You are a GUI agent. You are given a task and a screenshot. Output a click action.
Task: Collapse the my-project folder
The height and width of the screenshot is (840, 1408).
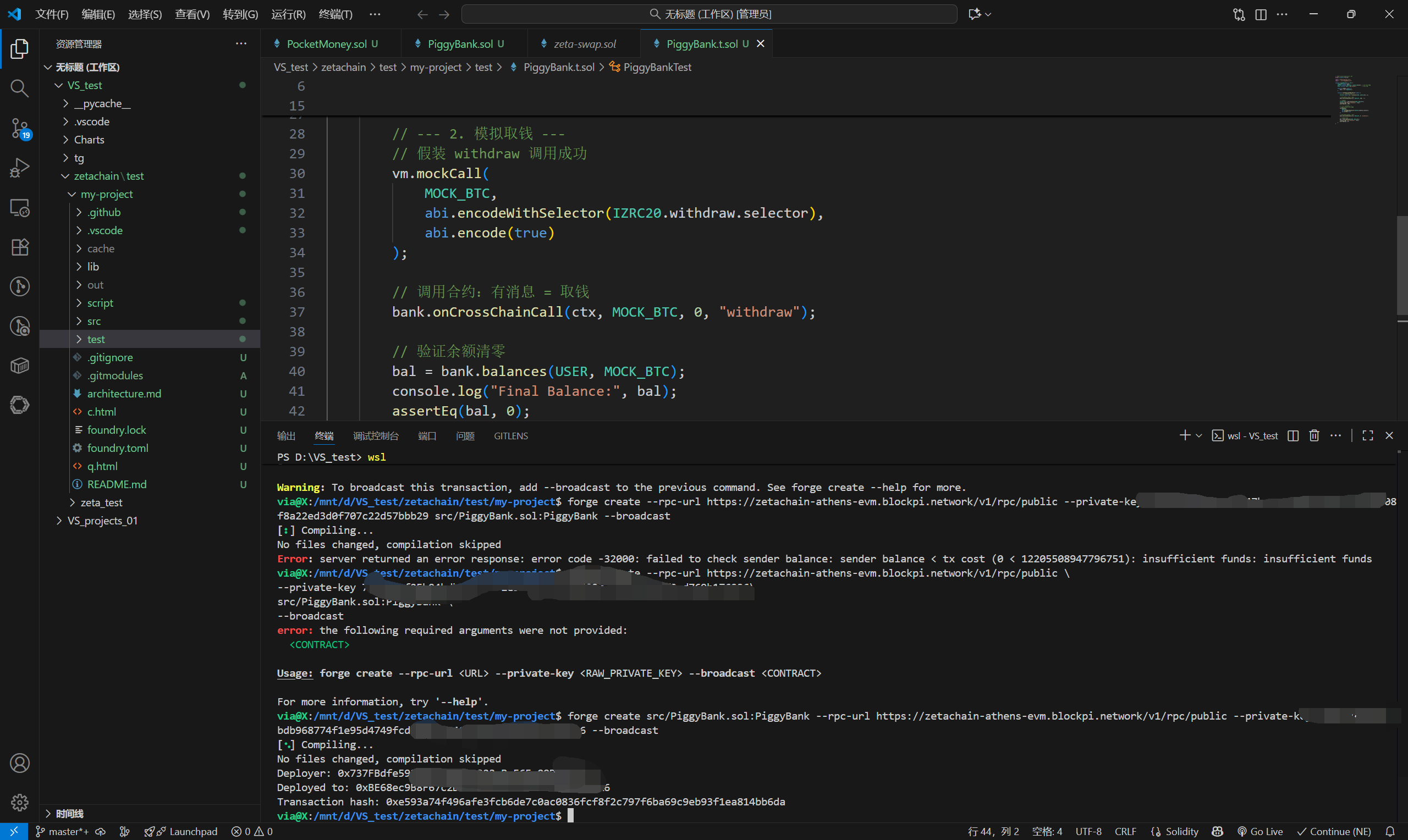(x=107, y=194)
